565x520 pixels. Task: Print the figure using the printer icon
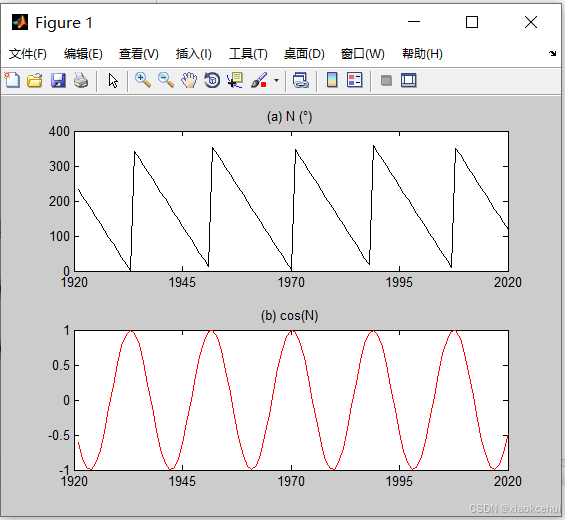point(81,80)
